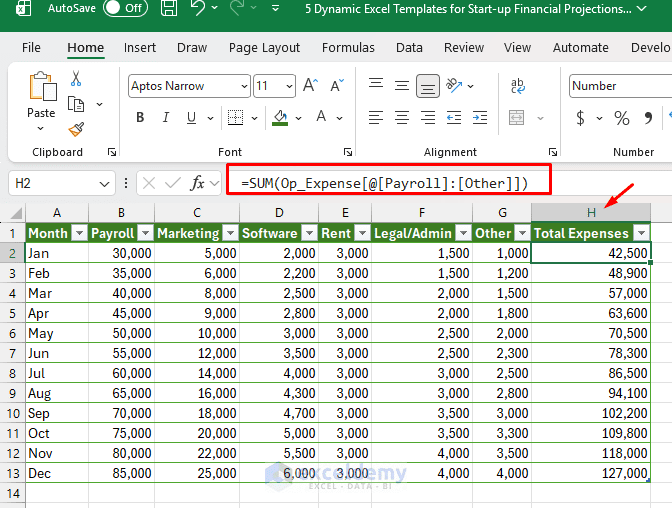Viewport: 672px width, 508px height.
Task: Open Clipboard group dialog launcher
Action: pyautogui.click(x=112, y=152)
